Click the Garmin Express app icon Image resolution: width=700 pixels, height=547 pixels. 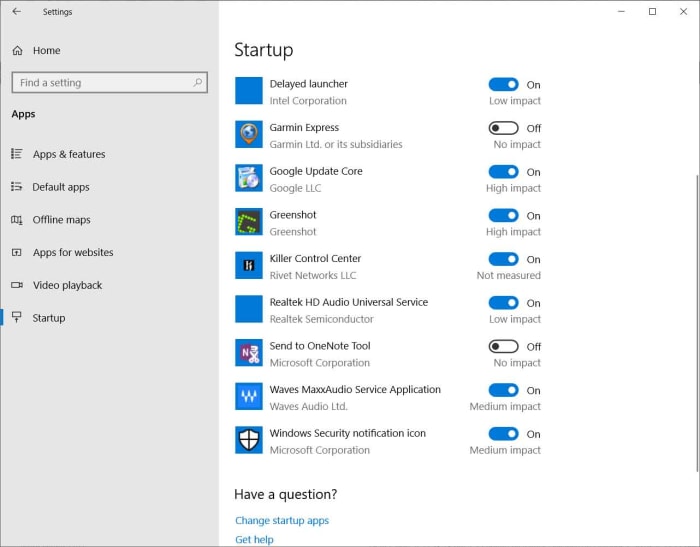pyautogui.click(x=248, y=135)
